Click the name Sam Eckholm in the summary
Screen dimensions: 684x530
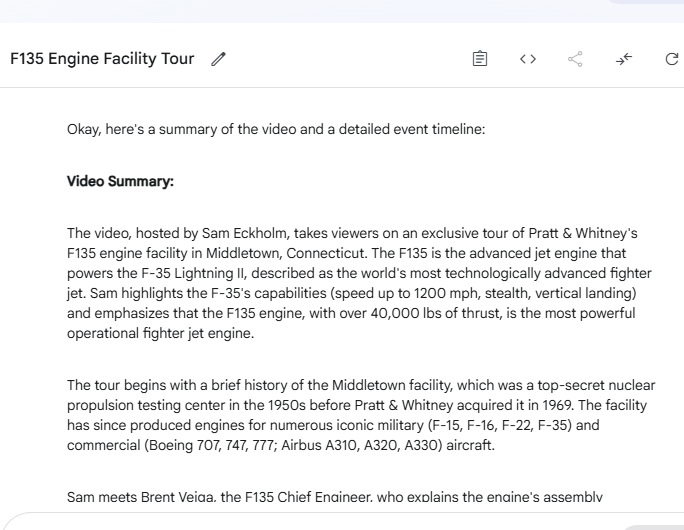coord(245,233)
